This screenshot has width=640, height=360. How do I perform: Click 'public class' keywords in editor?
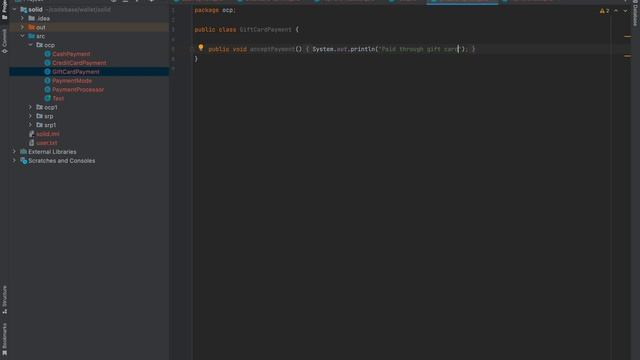tap(215, 29)
